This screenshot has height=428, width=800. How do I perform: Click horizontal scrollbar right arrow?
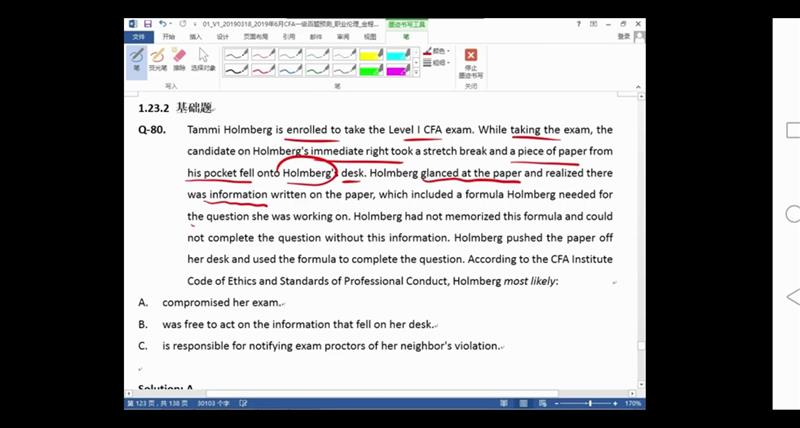coord(633,393)
